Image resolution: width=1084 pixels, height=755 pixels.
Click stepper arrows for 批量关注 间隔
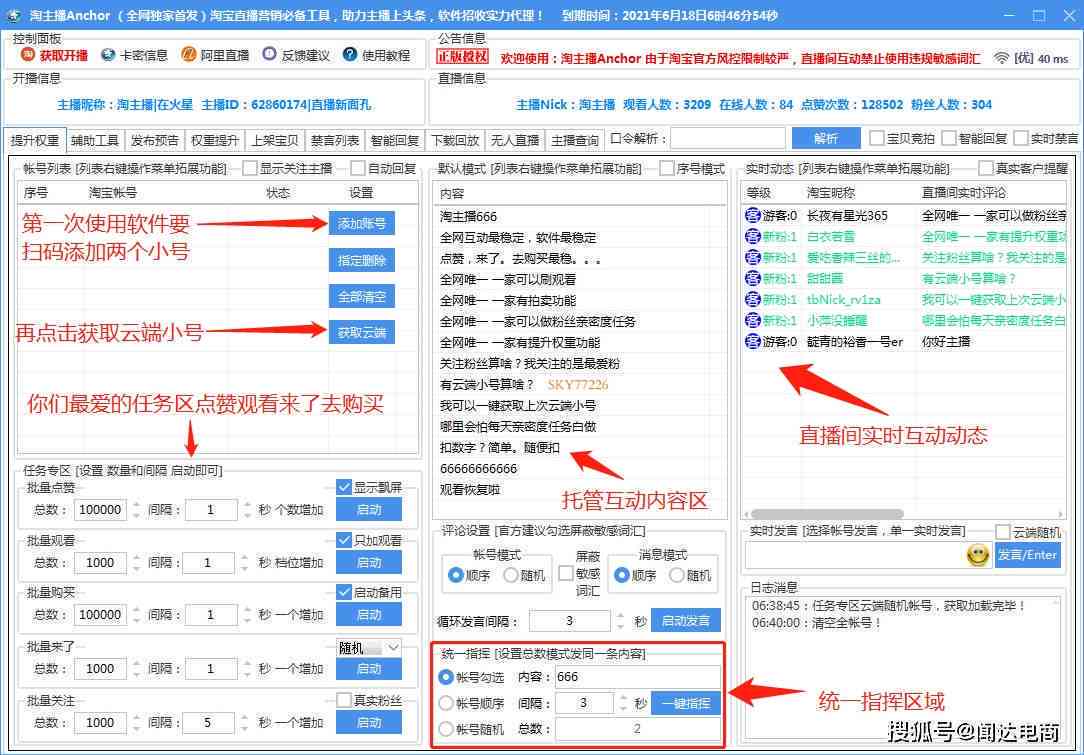click(247, 723)
